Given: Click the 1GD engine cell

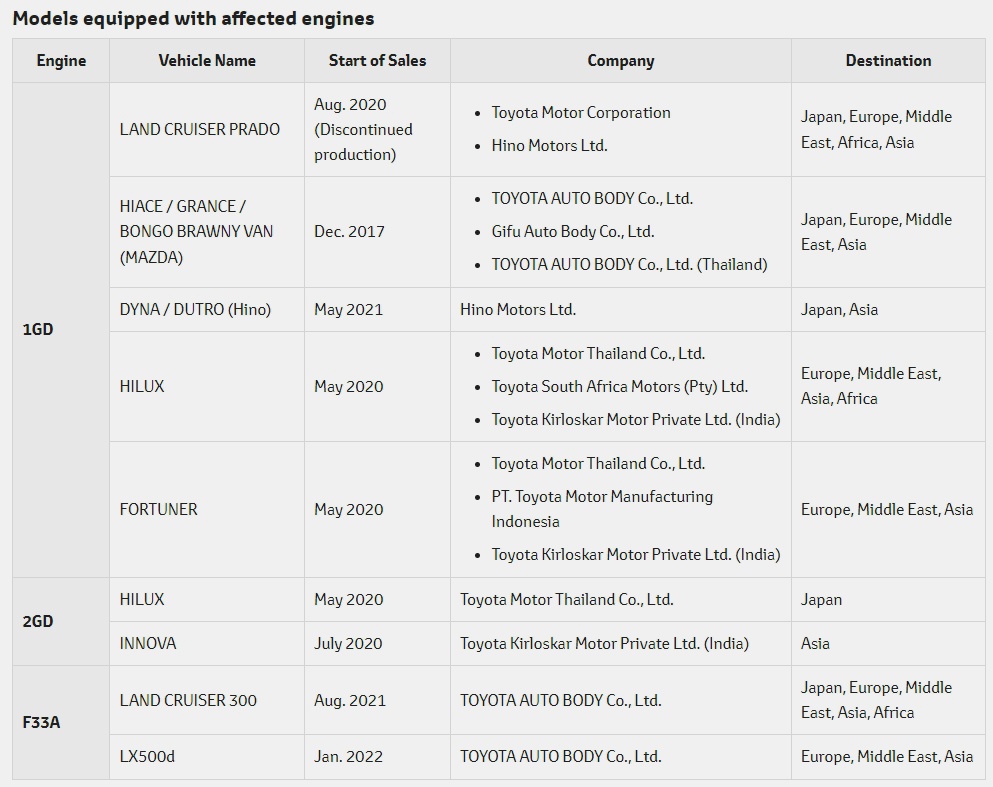Looking at the screenshot, I should tap(38, 329).
